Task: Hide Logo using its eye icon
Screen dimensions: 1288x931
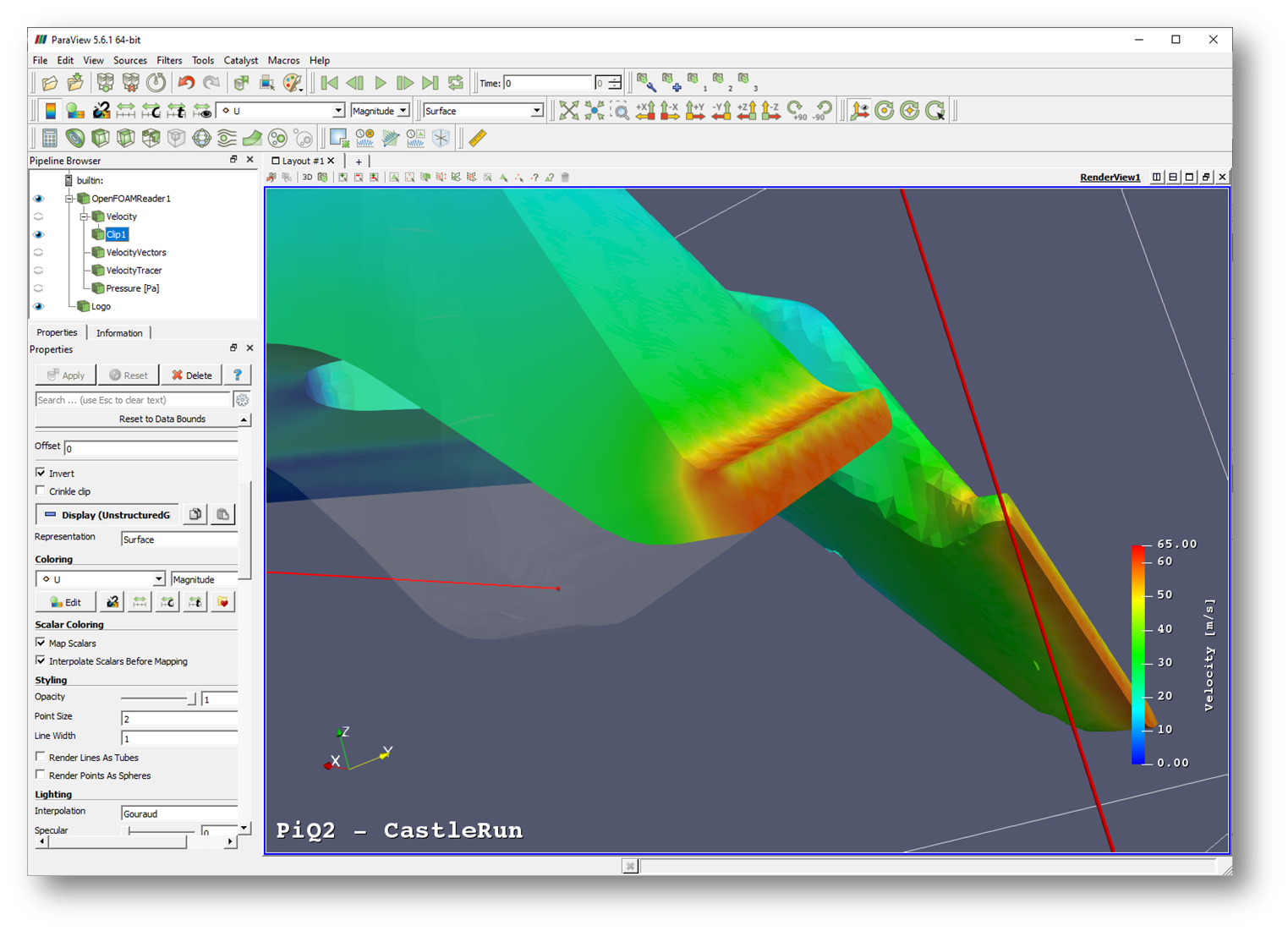Action: click(x=38, y=306)
